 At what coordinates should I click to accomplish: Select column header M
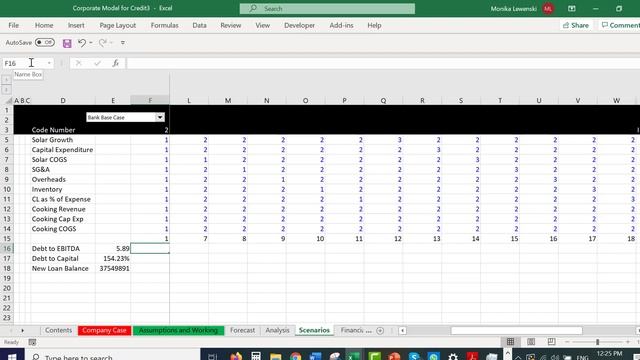[228, 100]
